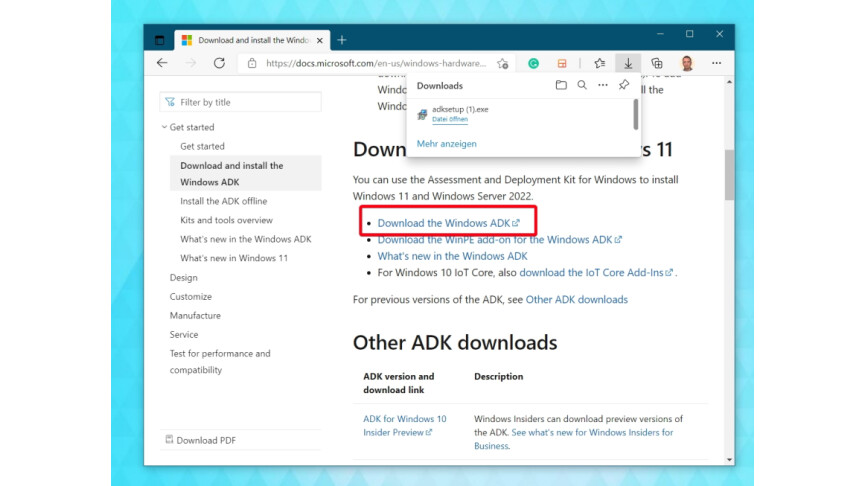Search downloads using the magnifier icon
864x486 pixels.
tap(582, 85)
